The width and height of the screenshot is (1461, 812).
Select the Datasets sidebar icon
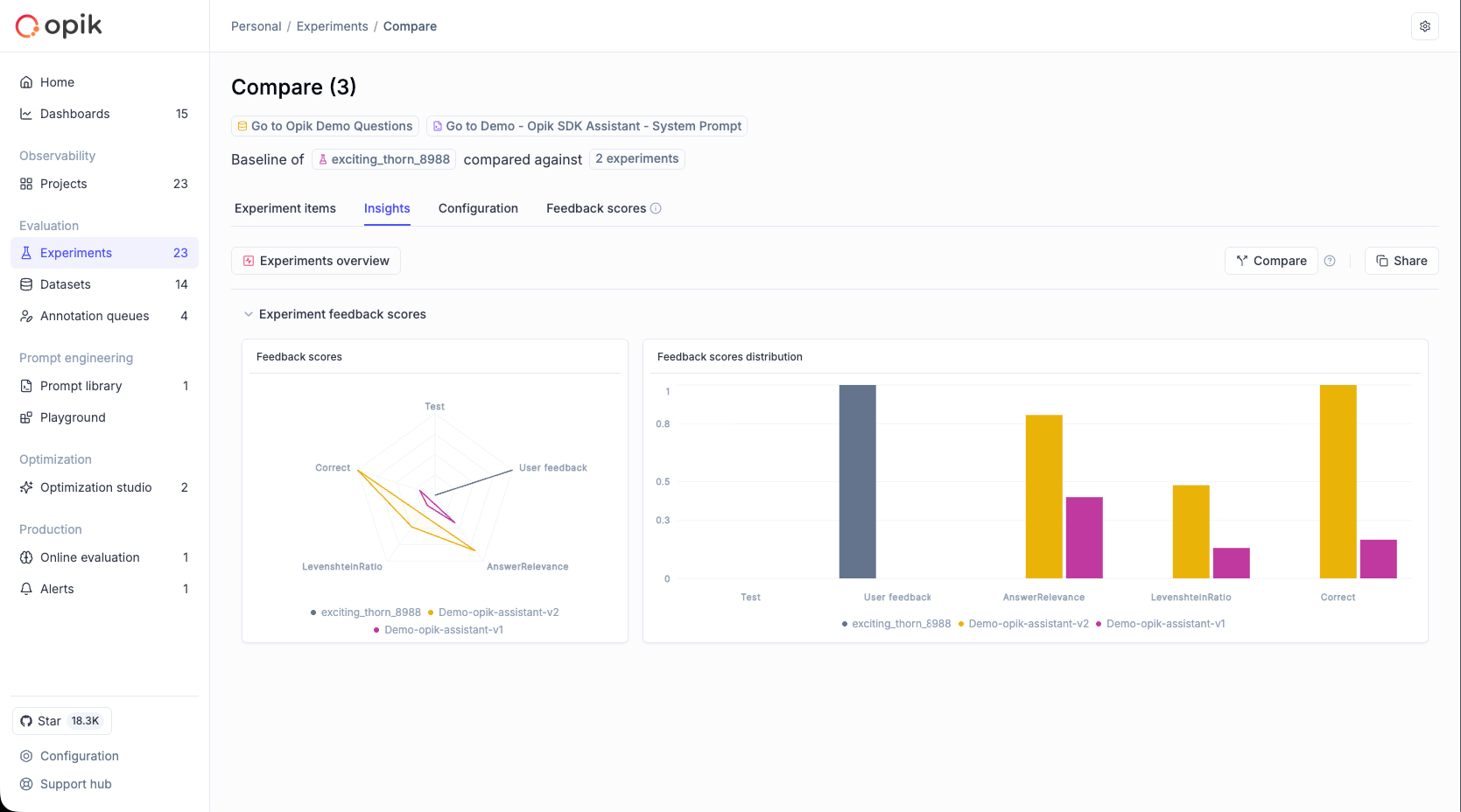25,284
